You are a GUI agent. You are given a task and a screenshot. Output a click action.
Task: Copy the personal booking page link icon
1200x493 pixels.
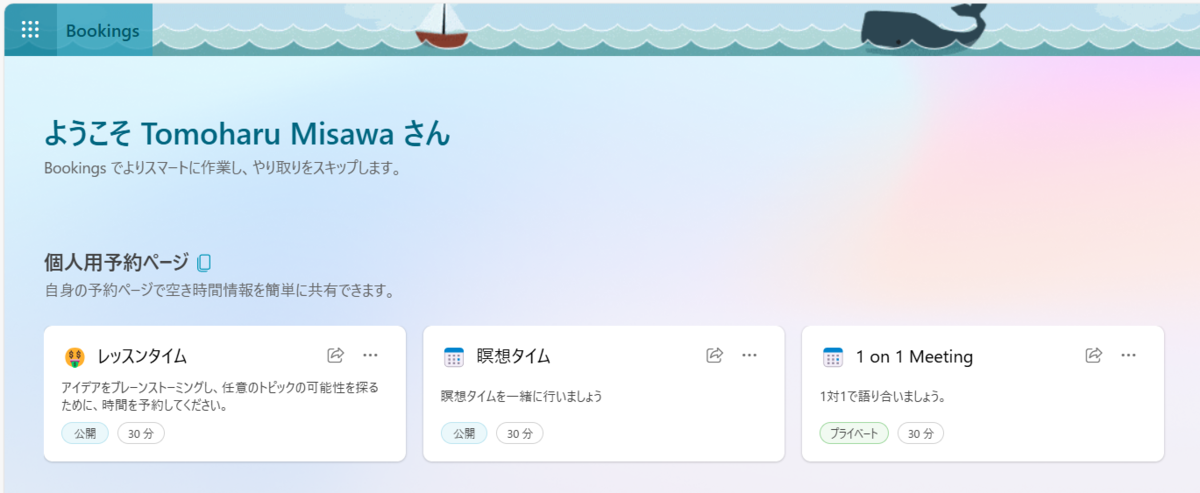tap(204, 263)
